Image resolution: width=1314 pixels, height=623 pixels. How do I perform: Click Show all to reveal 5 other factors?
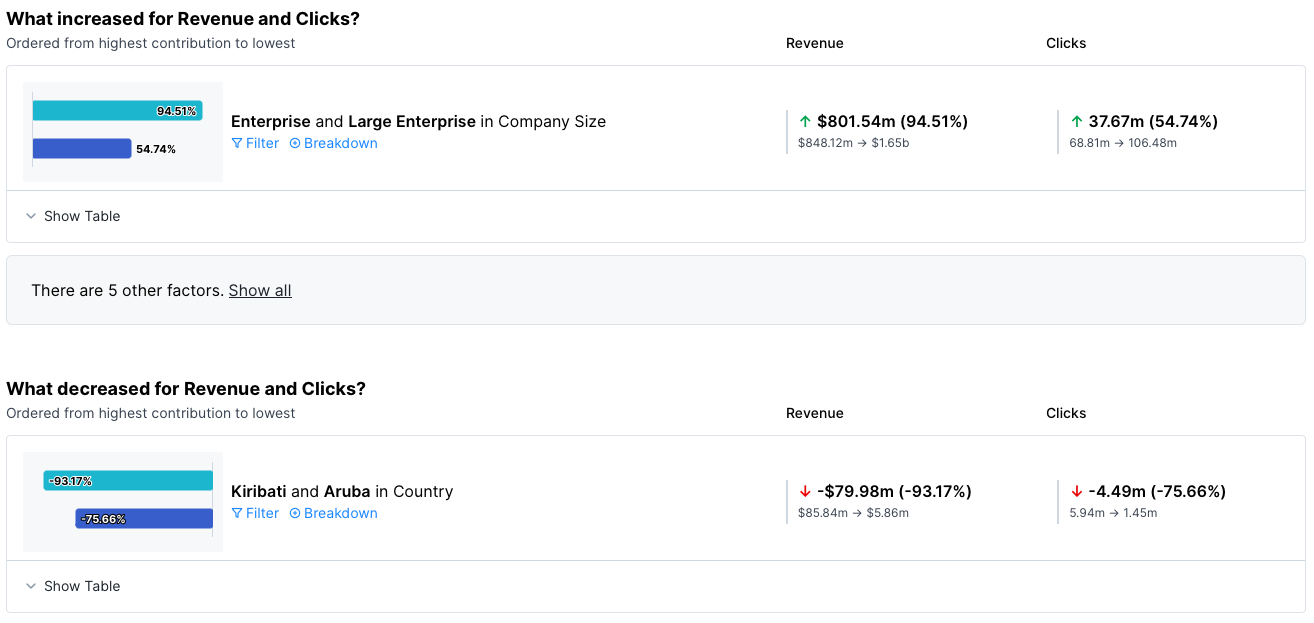[260, 290]
